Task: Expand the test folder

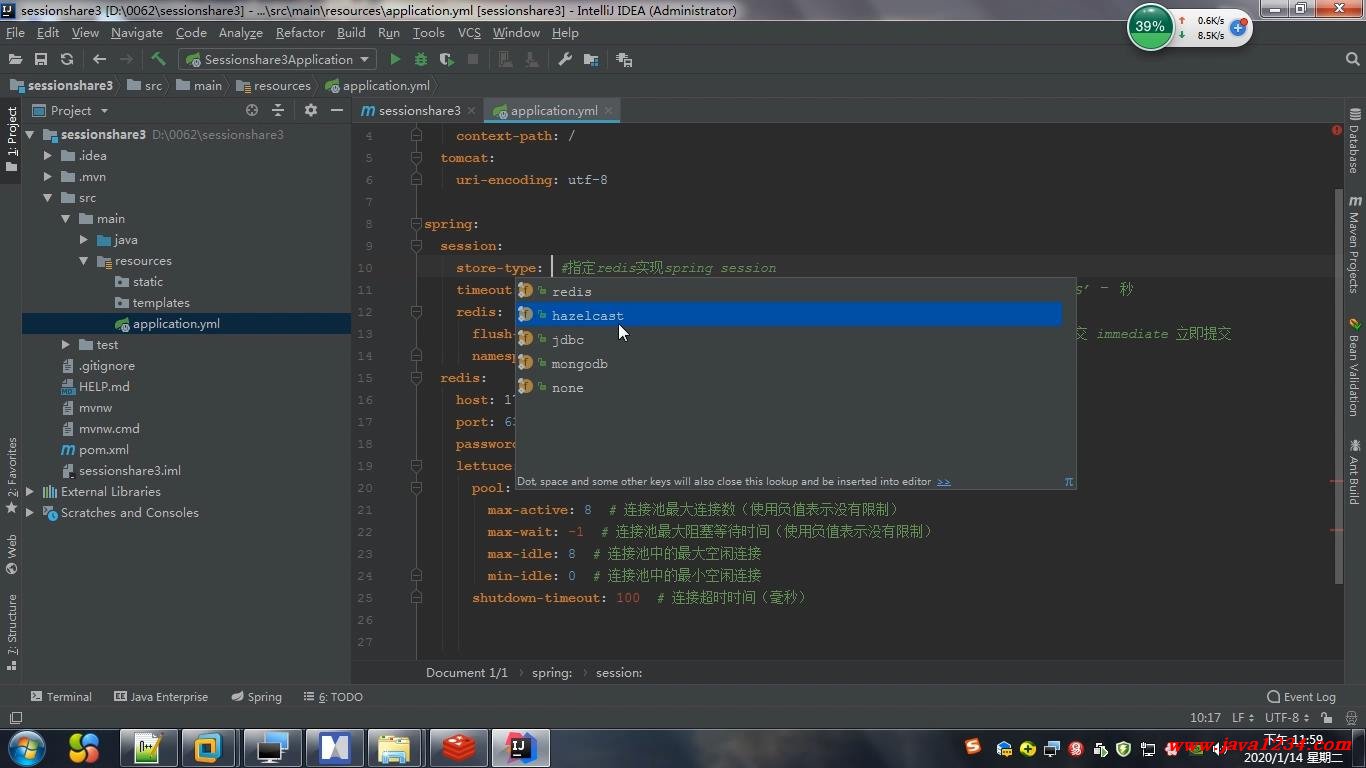Action: tap(66, 345)
